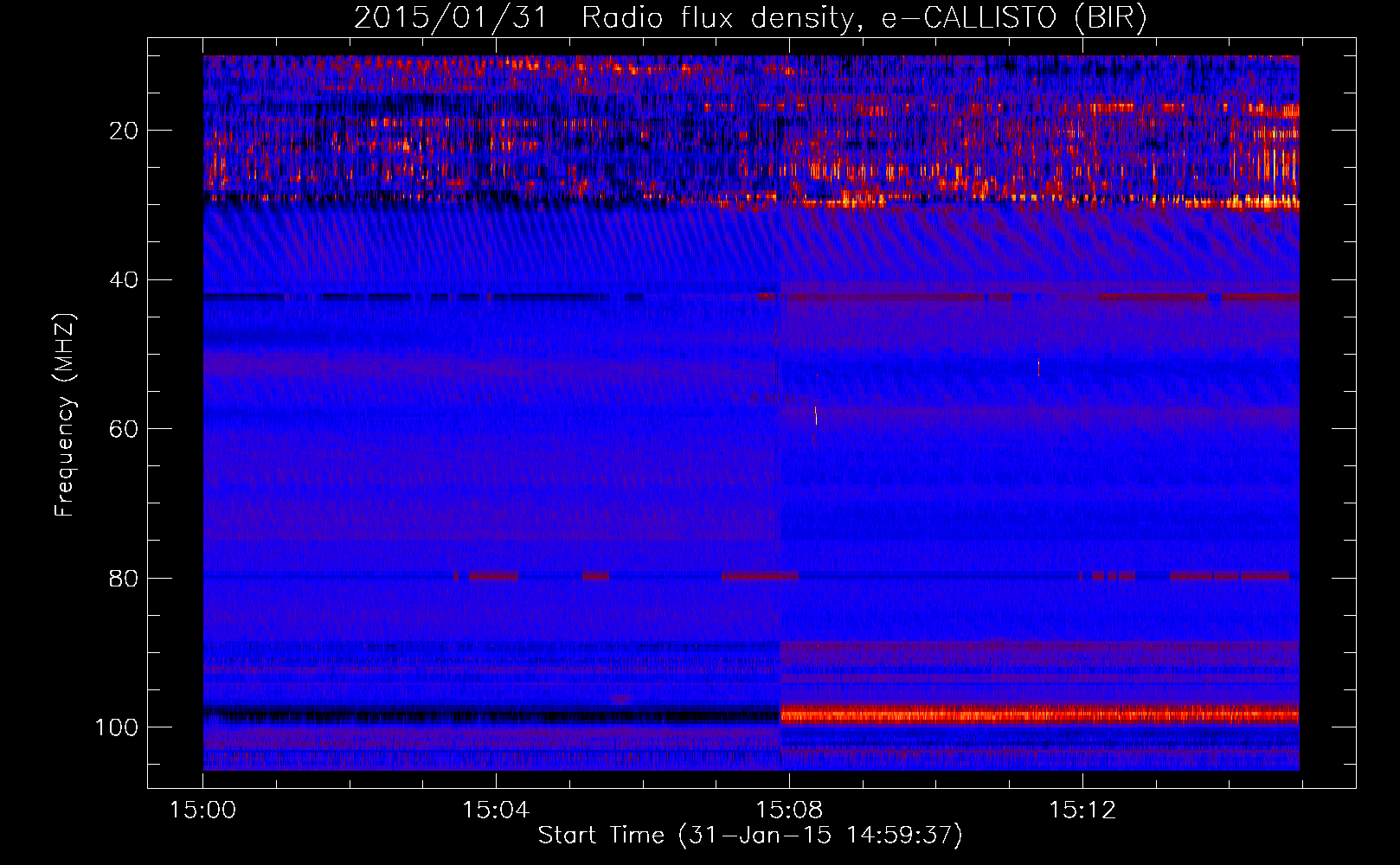Select the '15:08' time tick label
This screenshot has height=865, width=1400.
[789, 811]
